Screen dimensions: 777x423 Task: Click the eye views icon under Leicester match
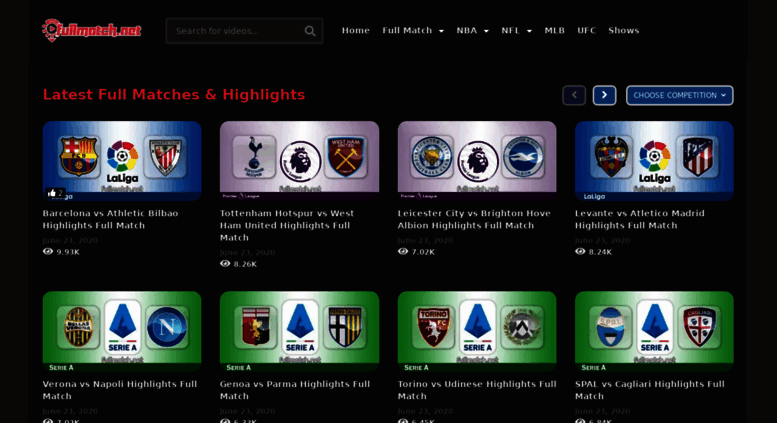(403, 252)
